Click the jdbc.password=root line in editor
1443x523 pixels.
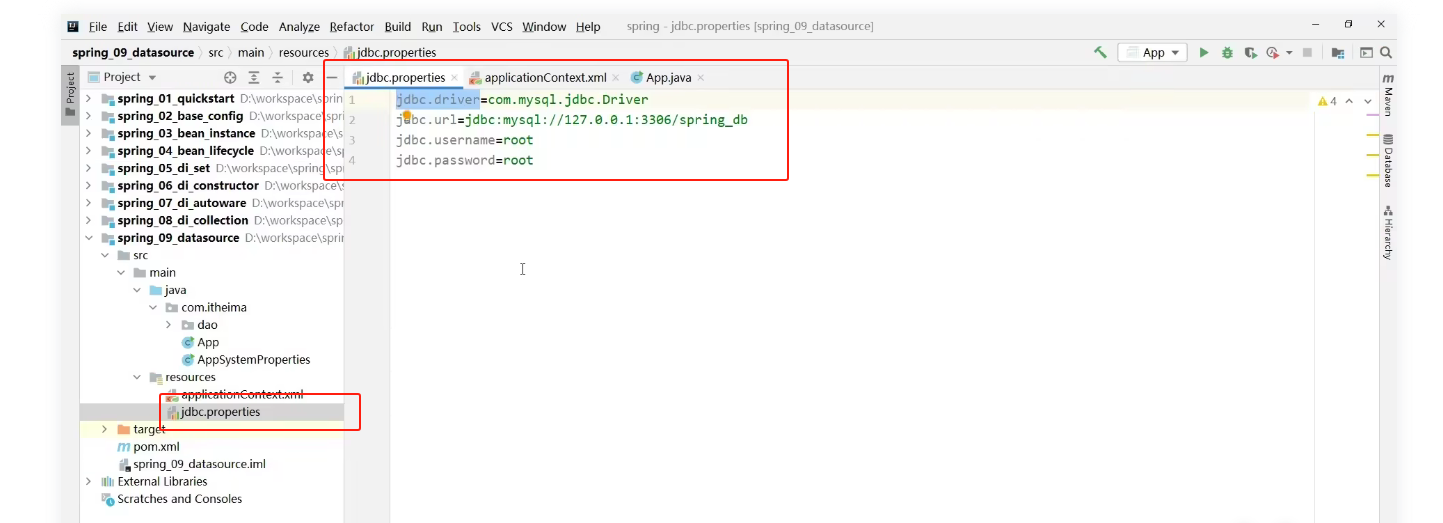coord(464,160)
